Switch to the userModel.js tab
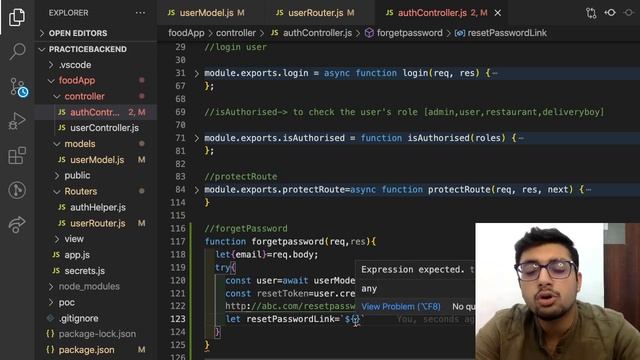The width and height of the screenshot is (640, 360). tap(206, 13)
